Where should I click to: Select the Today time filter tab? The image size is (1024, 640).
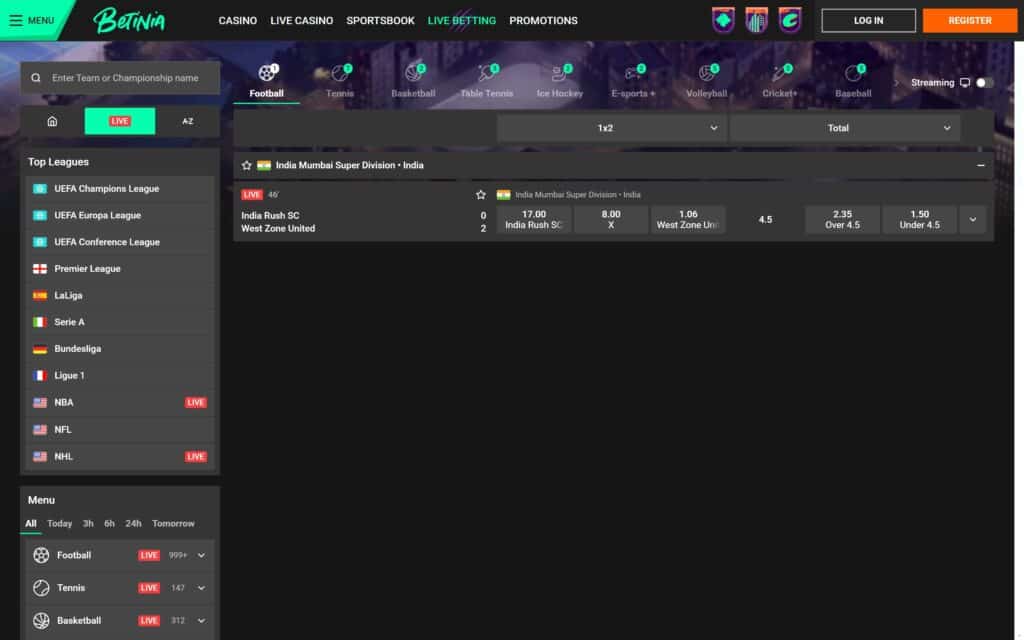(x=60, y=523)
